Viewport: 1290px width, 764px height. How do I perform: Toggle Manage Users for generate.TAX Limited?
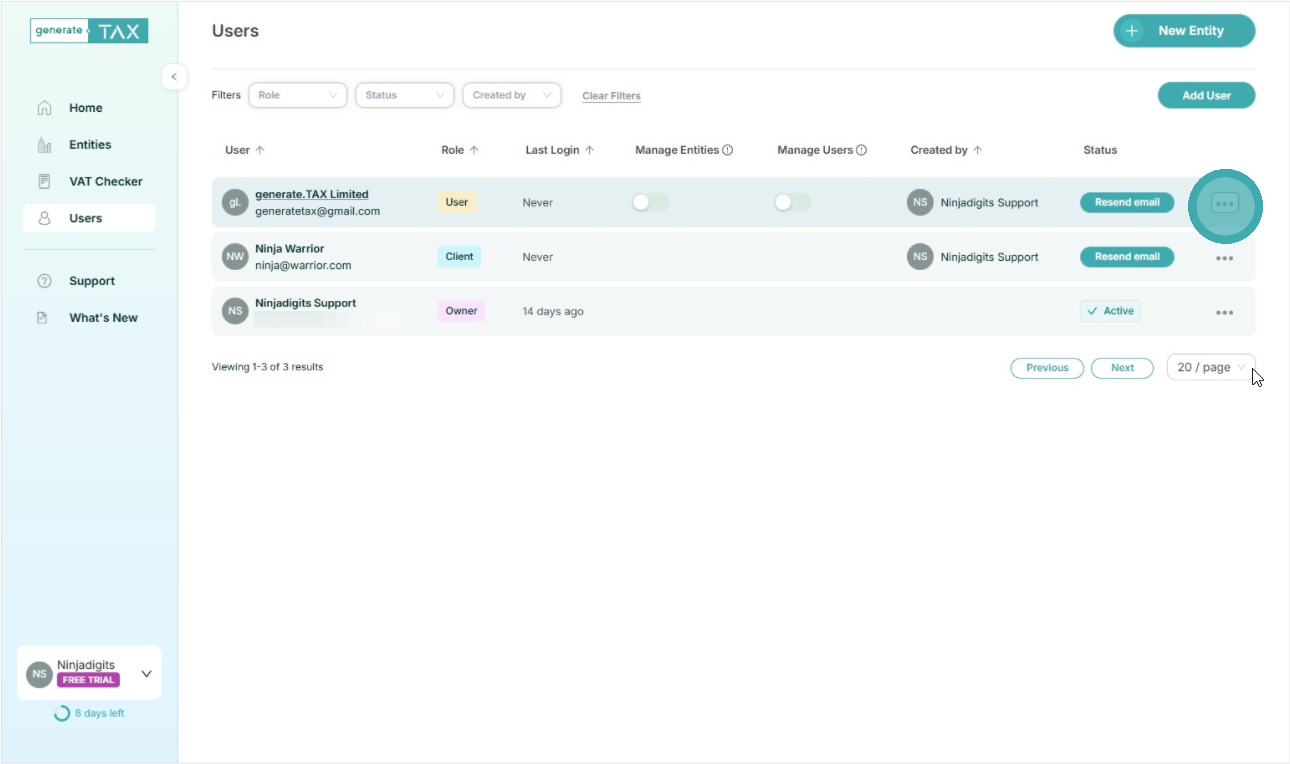792,203
